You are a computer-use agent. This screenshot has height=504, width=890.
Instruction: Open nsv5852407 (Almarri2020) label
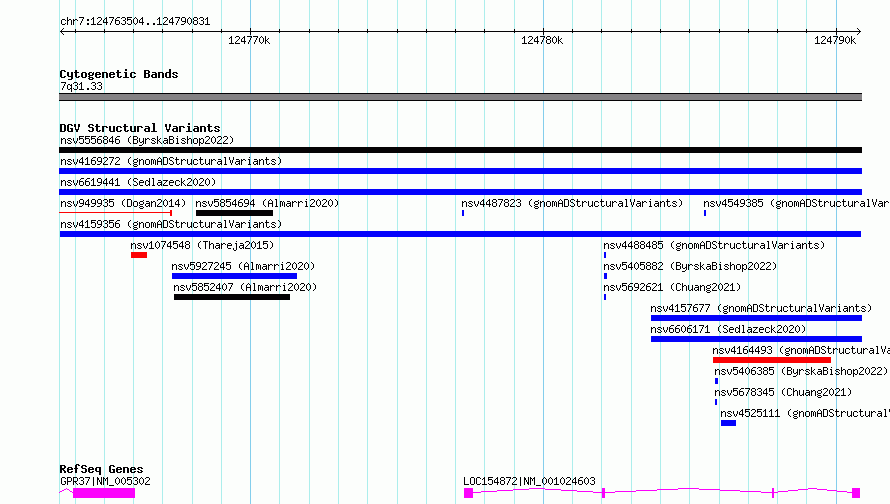[x=245, y=287]
